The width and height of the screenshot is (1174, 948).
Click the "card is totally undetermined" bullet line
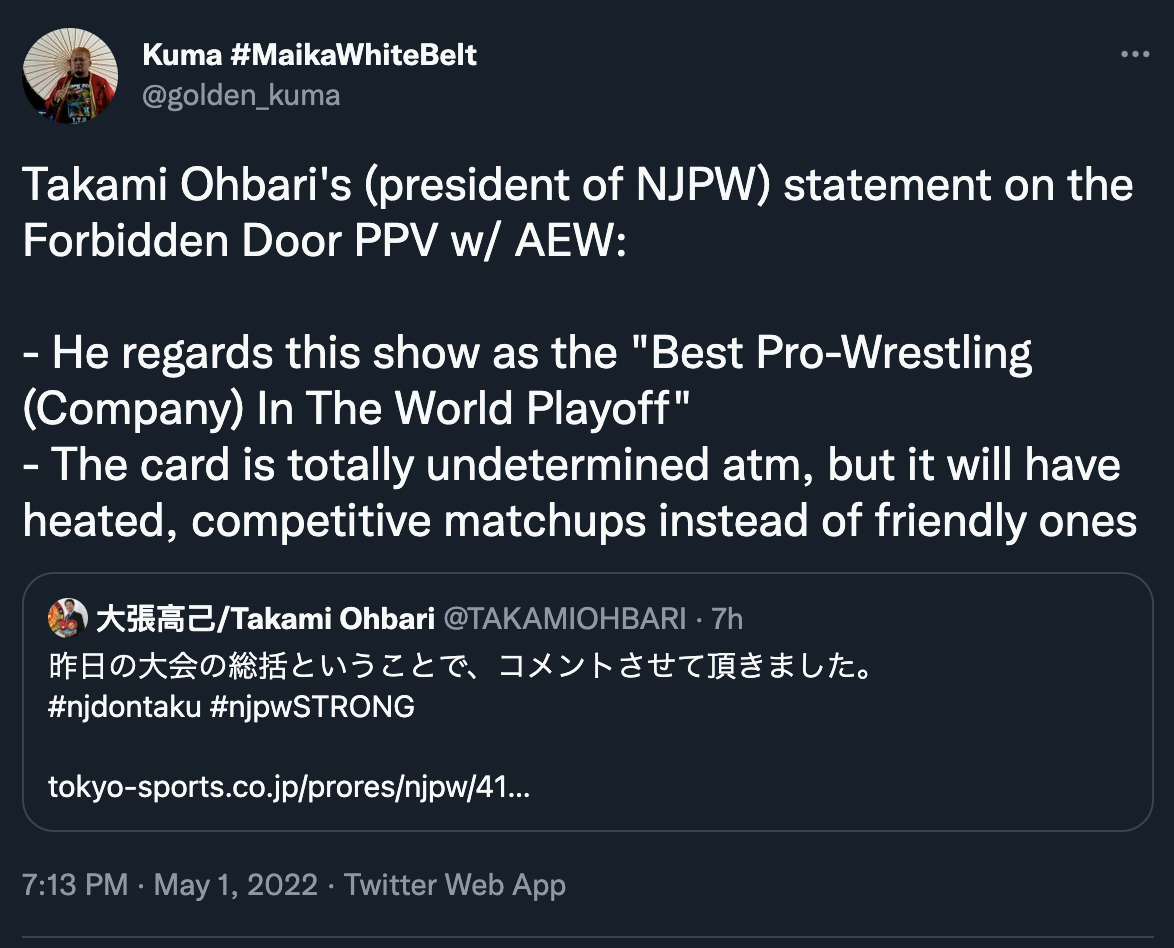pyautogui.click(x=571, y=466)
